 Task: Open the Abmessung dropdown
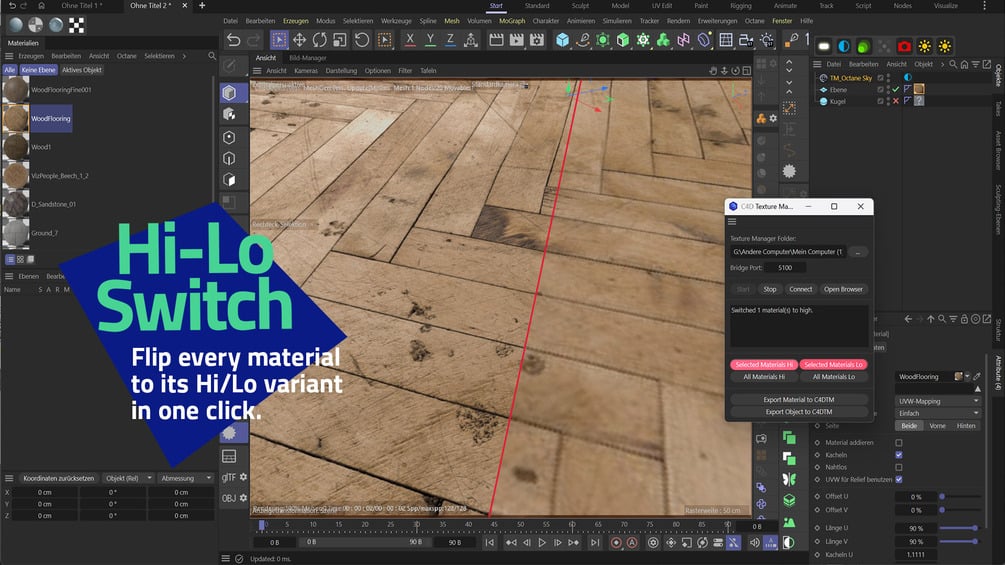(185, 479)
